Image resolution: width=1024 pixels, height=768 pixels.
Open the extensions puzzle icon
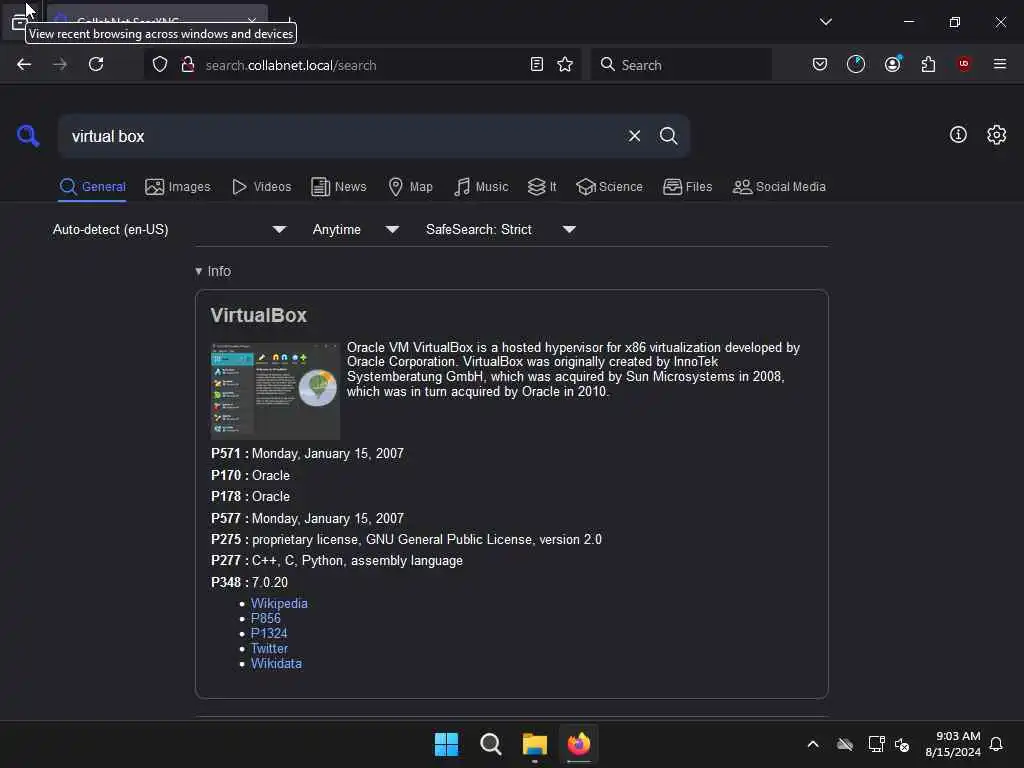(x=928, y=64)
